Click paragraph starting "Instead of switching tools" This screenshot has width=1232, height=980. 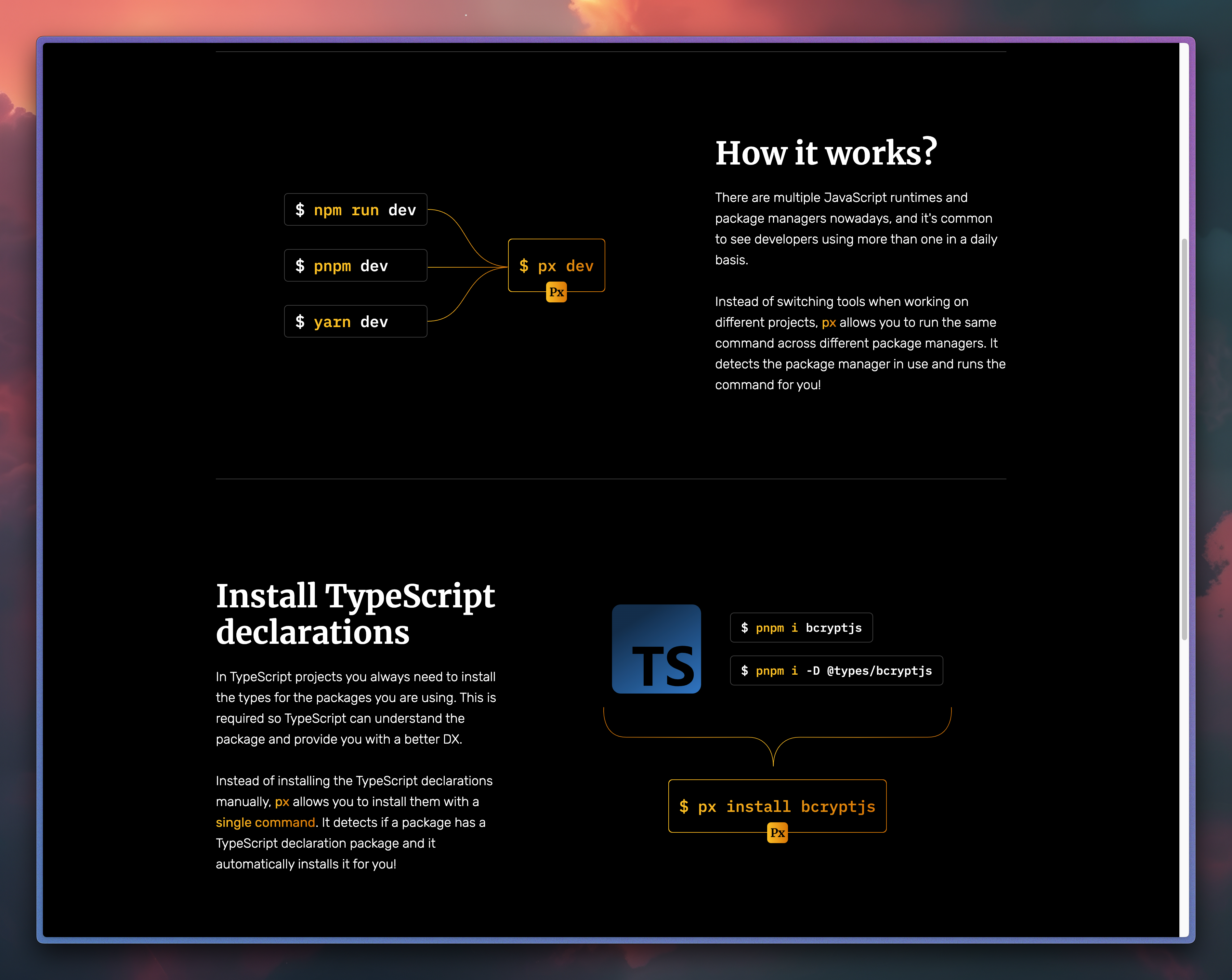click(860, 343)
